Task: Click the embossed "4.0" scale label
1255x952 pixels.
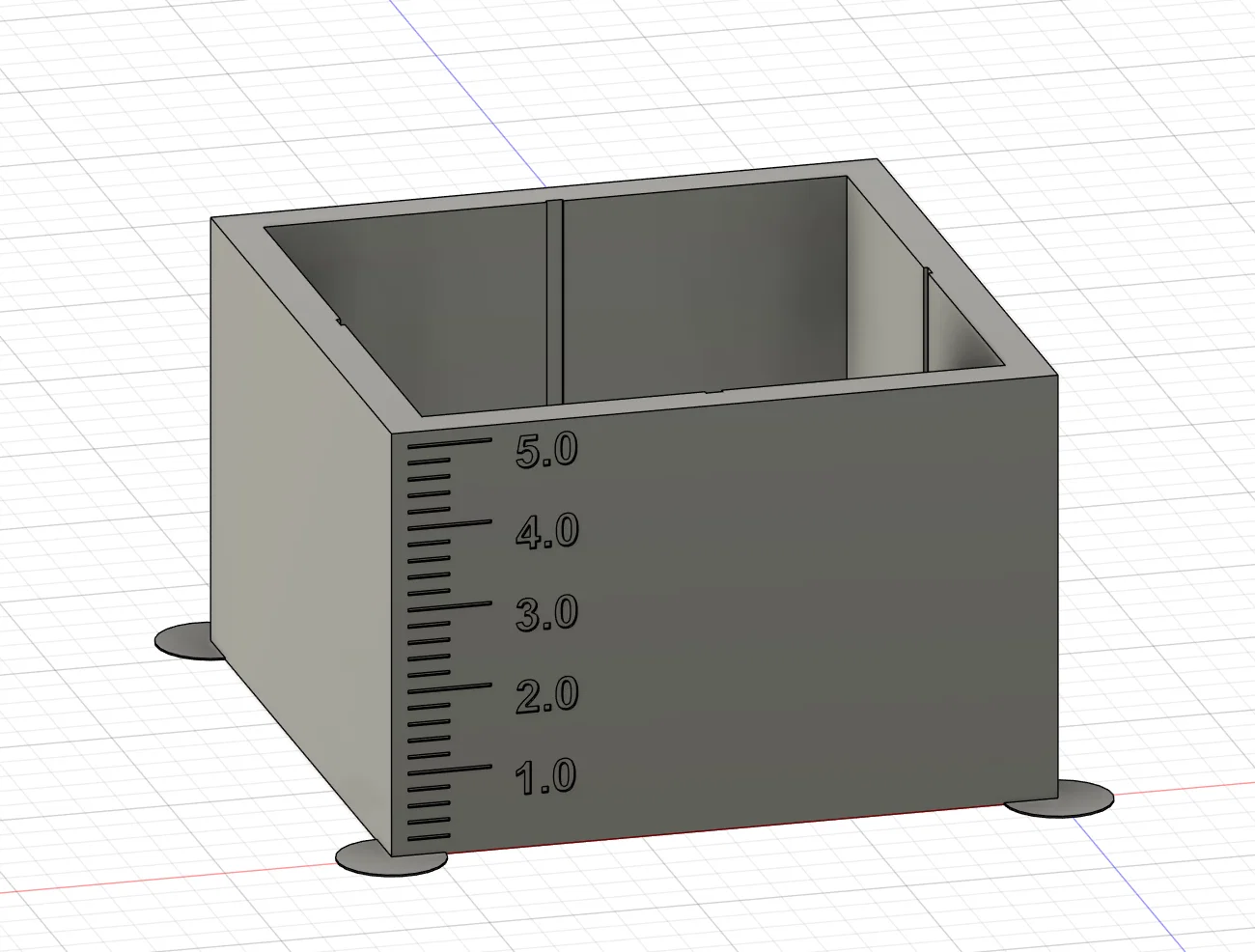Action: pyautogui.click(x=546, y=532)
